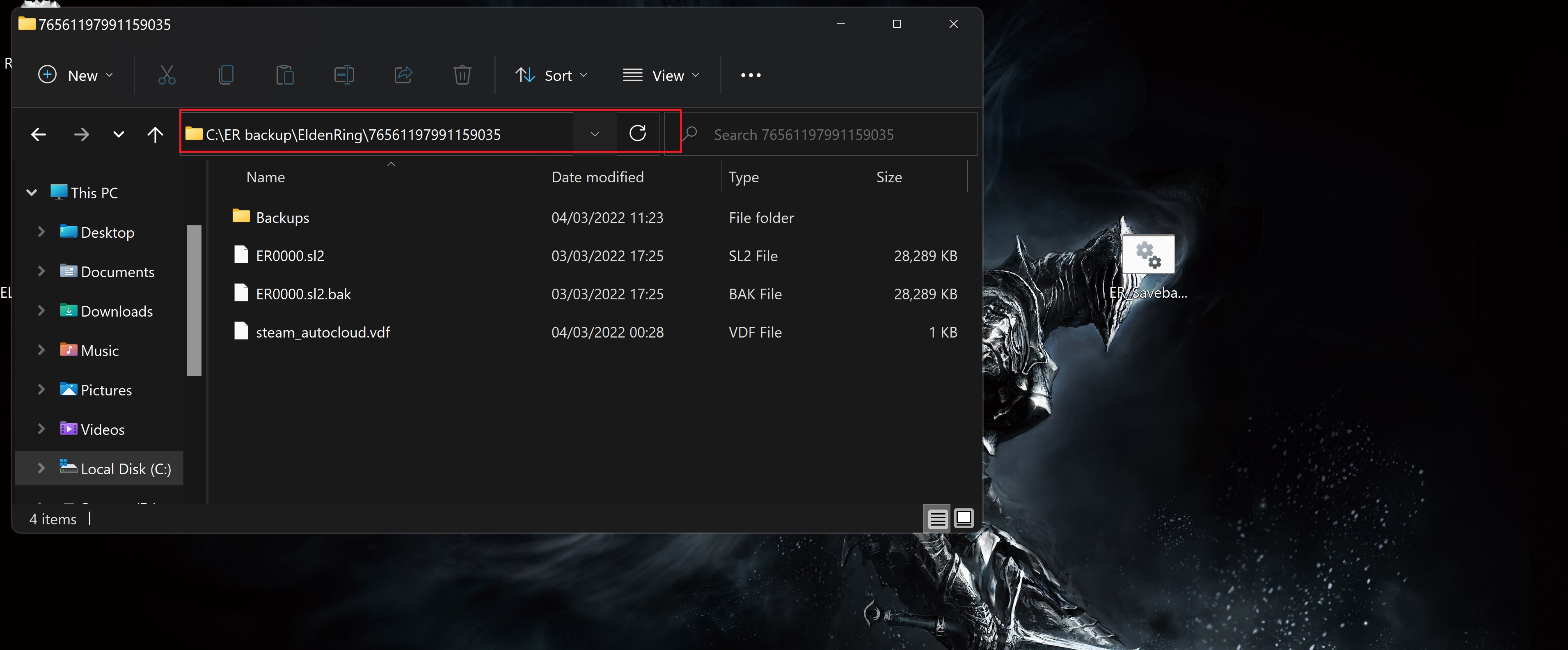This screenshot has height=650, width=1568.
Task: Refresh the current folder view
Action: pyautogui.click(x=637, y=133)
